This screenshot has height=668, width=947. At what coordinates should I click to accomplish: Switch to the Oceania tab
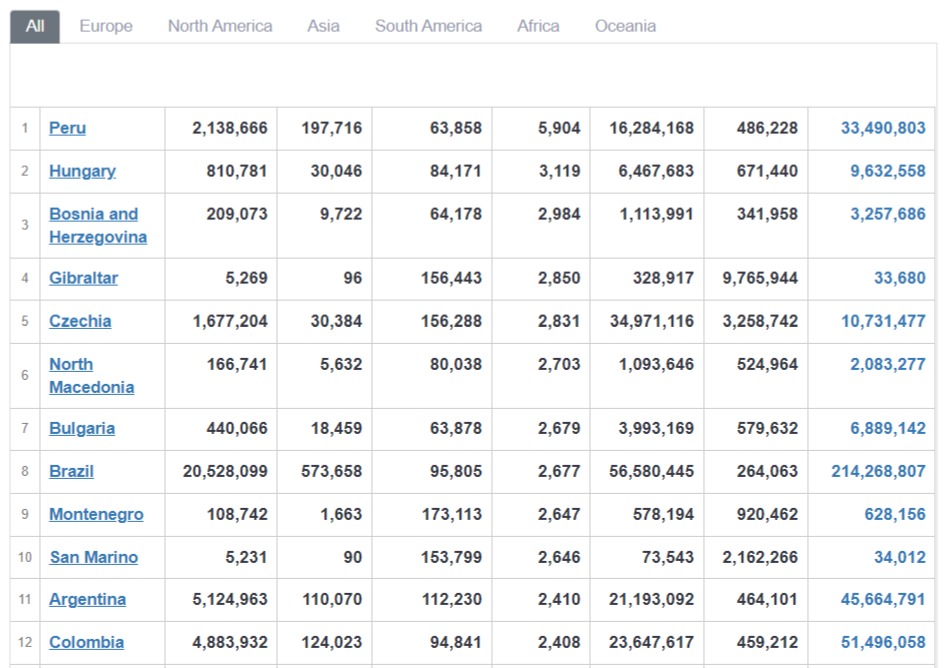point(625,27)
